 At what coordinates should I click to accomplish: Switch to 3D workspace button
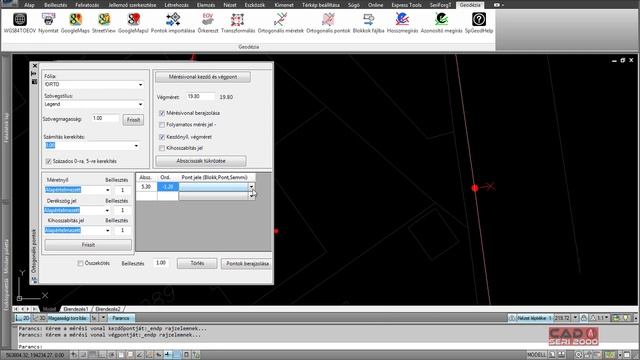(x=39, y=318)
